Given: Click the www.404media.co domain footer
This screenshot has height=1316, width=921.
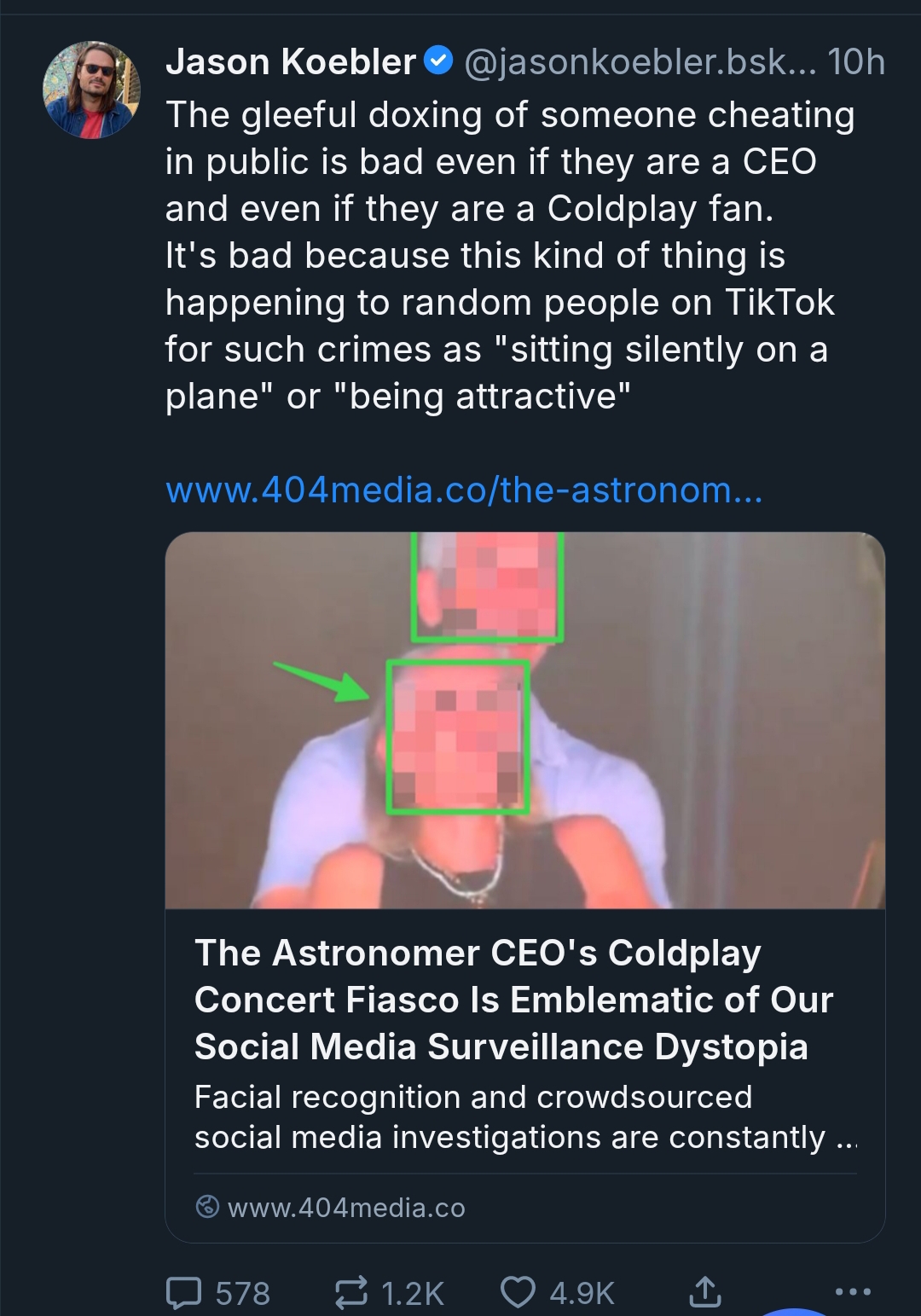Looking at the screenshot, I should pyautogui.click(x=346, y=1208).
